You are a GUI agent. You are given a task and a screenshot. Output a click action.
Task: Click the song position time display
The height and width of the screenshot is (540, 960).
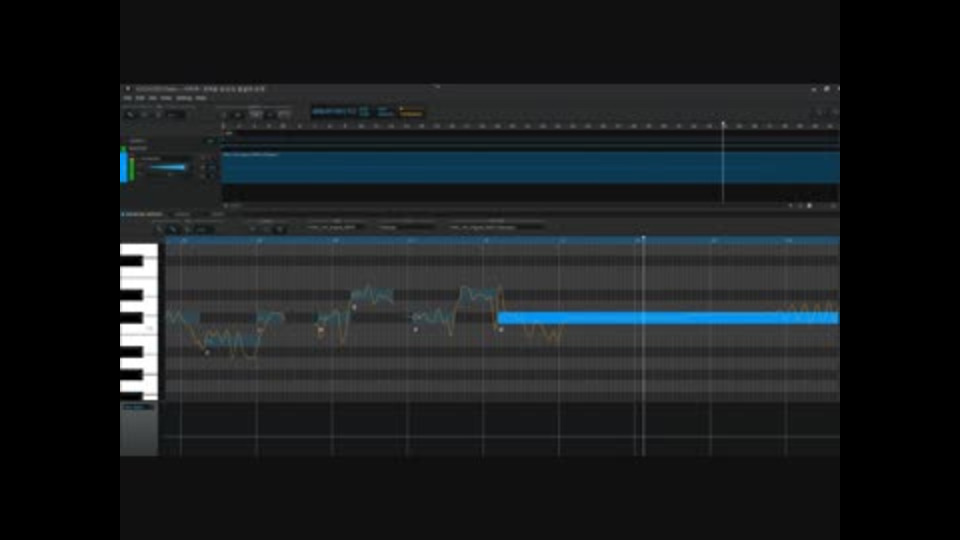click(334, 111)
